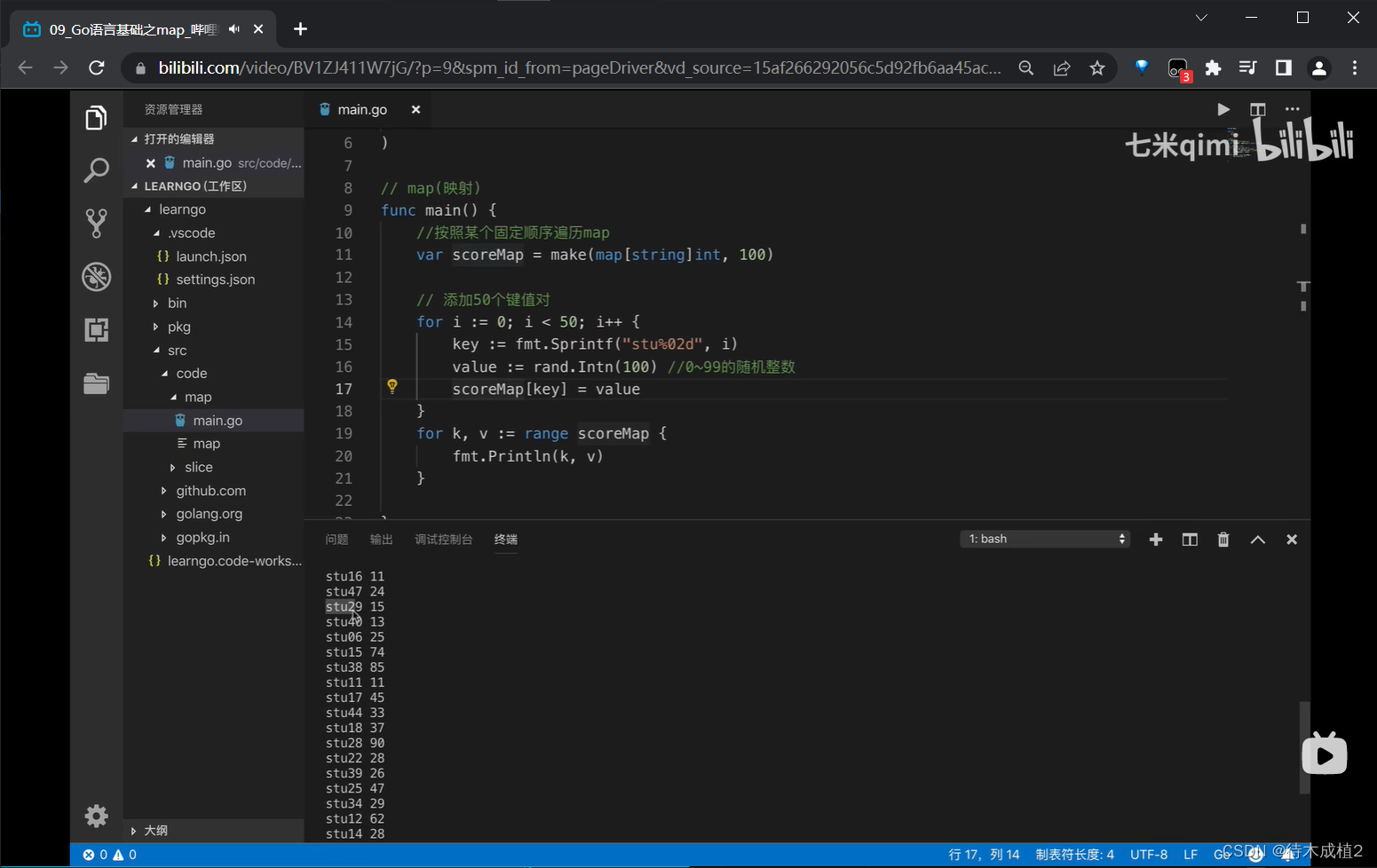Split the terminal panel

point(1190,540)
